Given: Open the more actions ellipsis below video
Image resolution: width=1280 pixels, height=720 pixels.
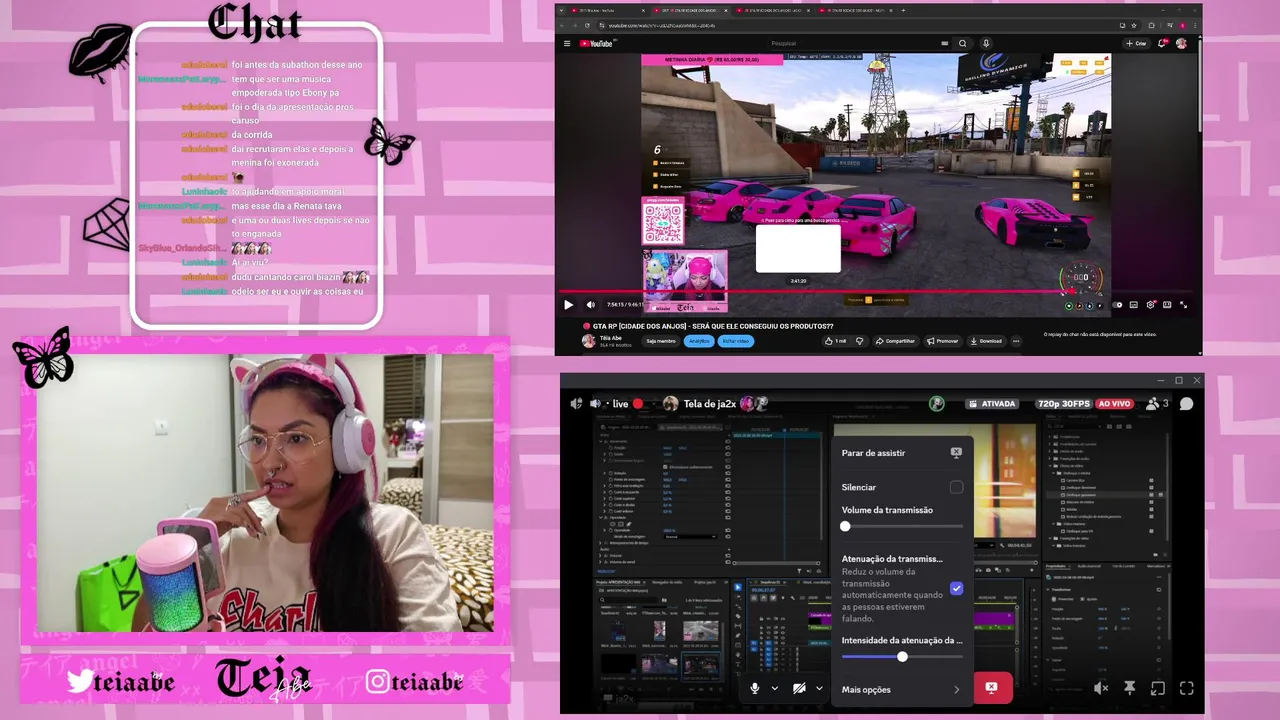Looking at the screenshot, I should pos(1016,341).
